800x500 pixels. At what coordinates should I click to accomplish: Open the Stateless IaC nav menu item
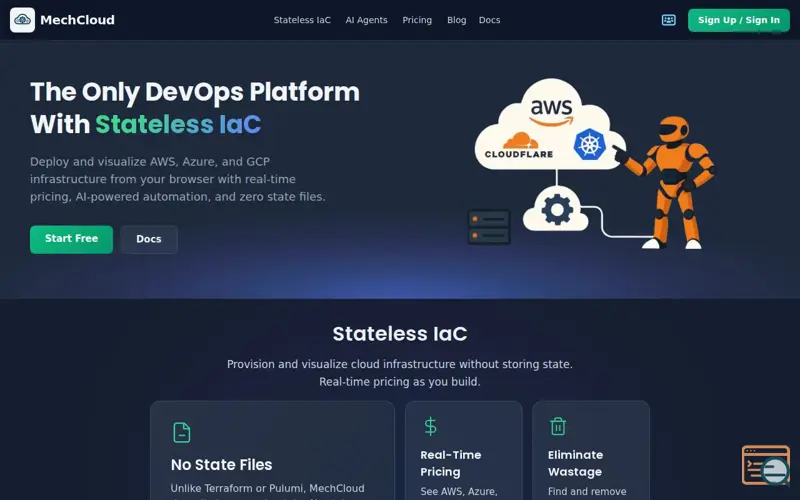302,20
